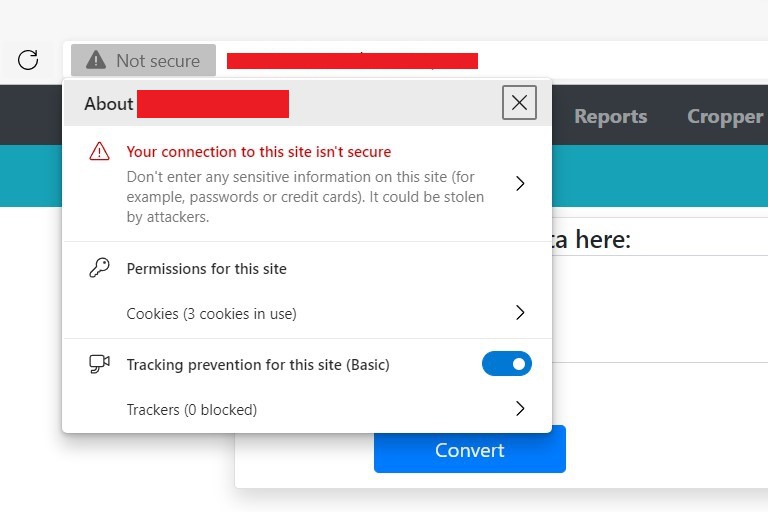Open the Reports tab
This screenshot has height=512, width=768.
[x=610, y=116]
